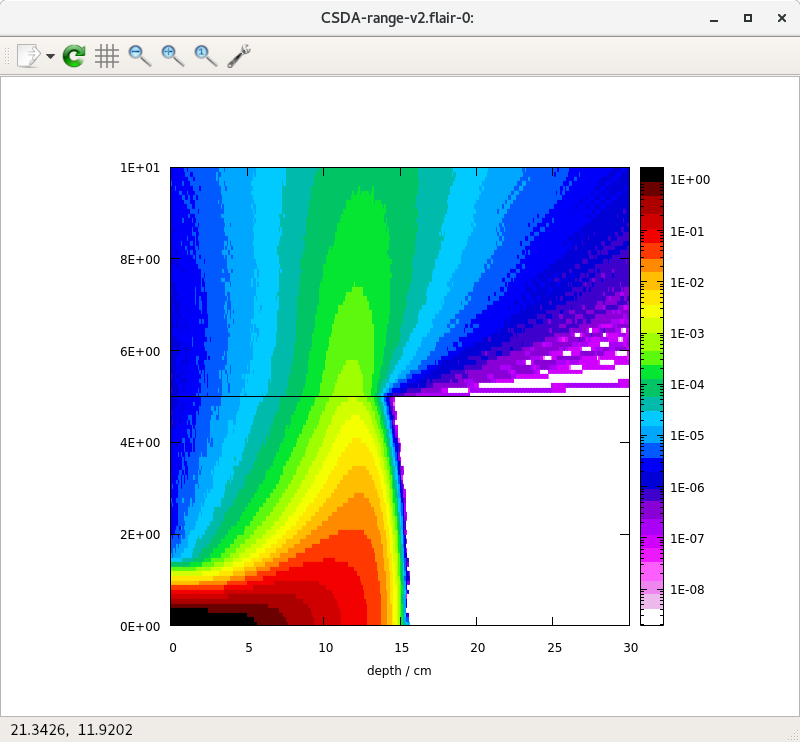
Task: Click the 1E+01 y-axis label
Action: 140,168
